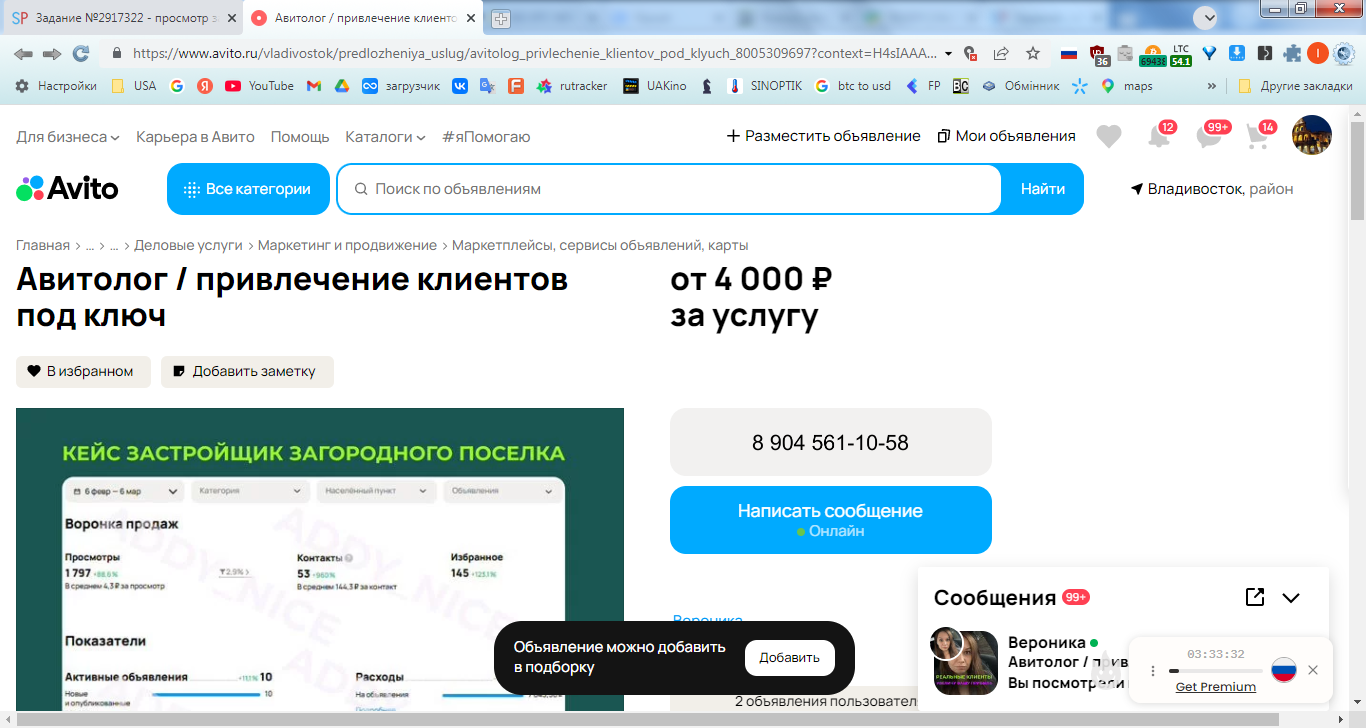
Task: Close the Get Premium VPN widget
Action: [x=1313, y=670]
